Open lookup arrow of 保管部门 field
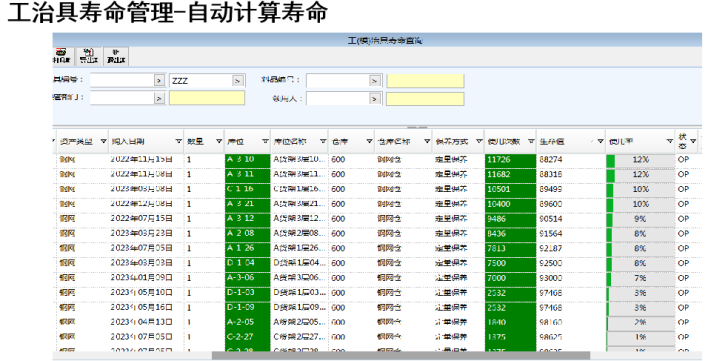 (159, 98)
